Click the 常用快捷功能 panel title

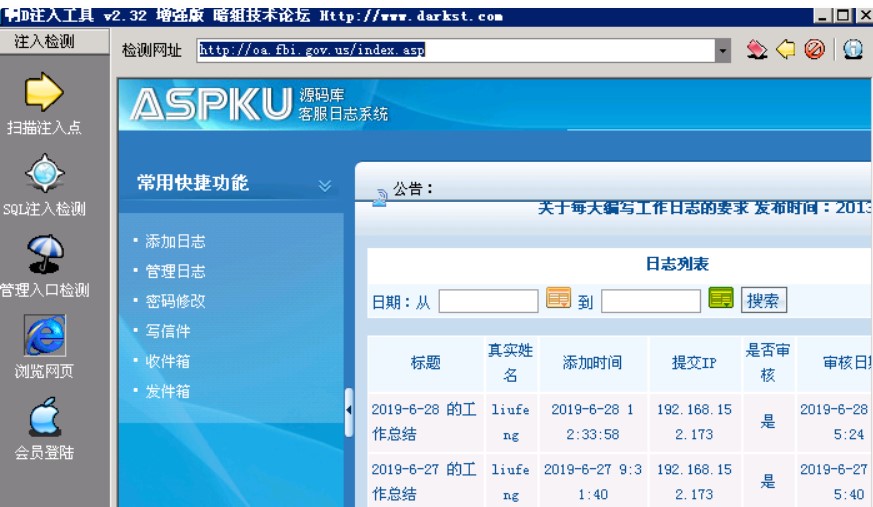coord(193,183)
